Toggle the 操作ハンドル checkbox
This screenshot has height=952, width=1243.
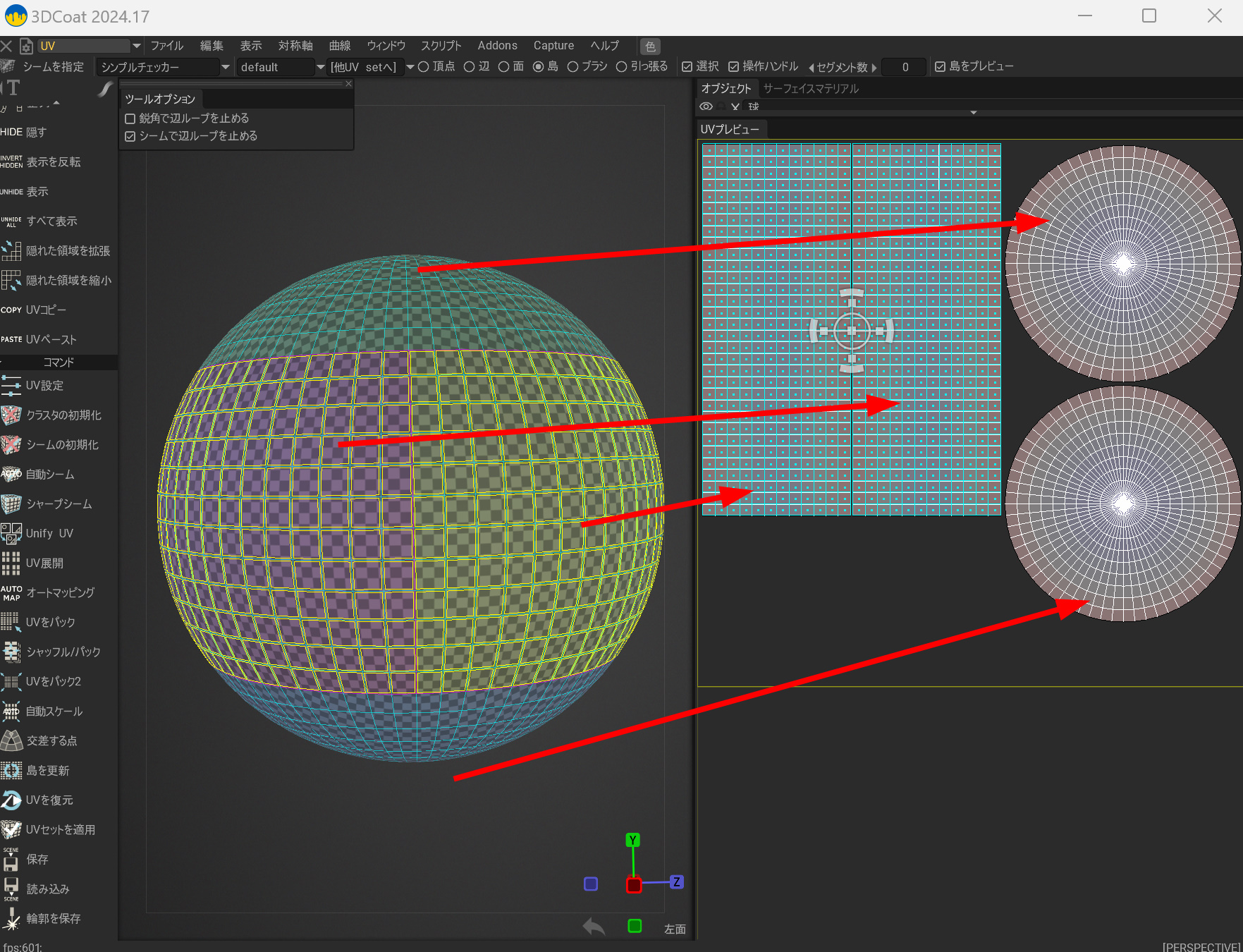click(x=734, y=66)
